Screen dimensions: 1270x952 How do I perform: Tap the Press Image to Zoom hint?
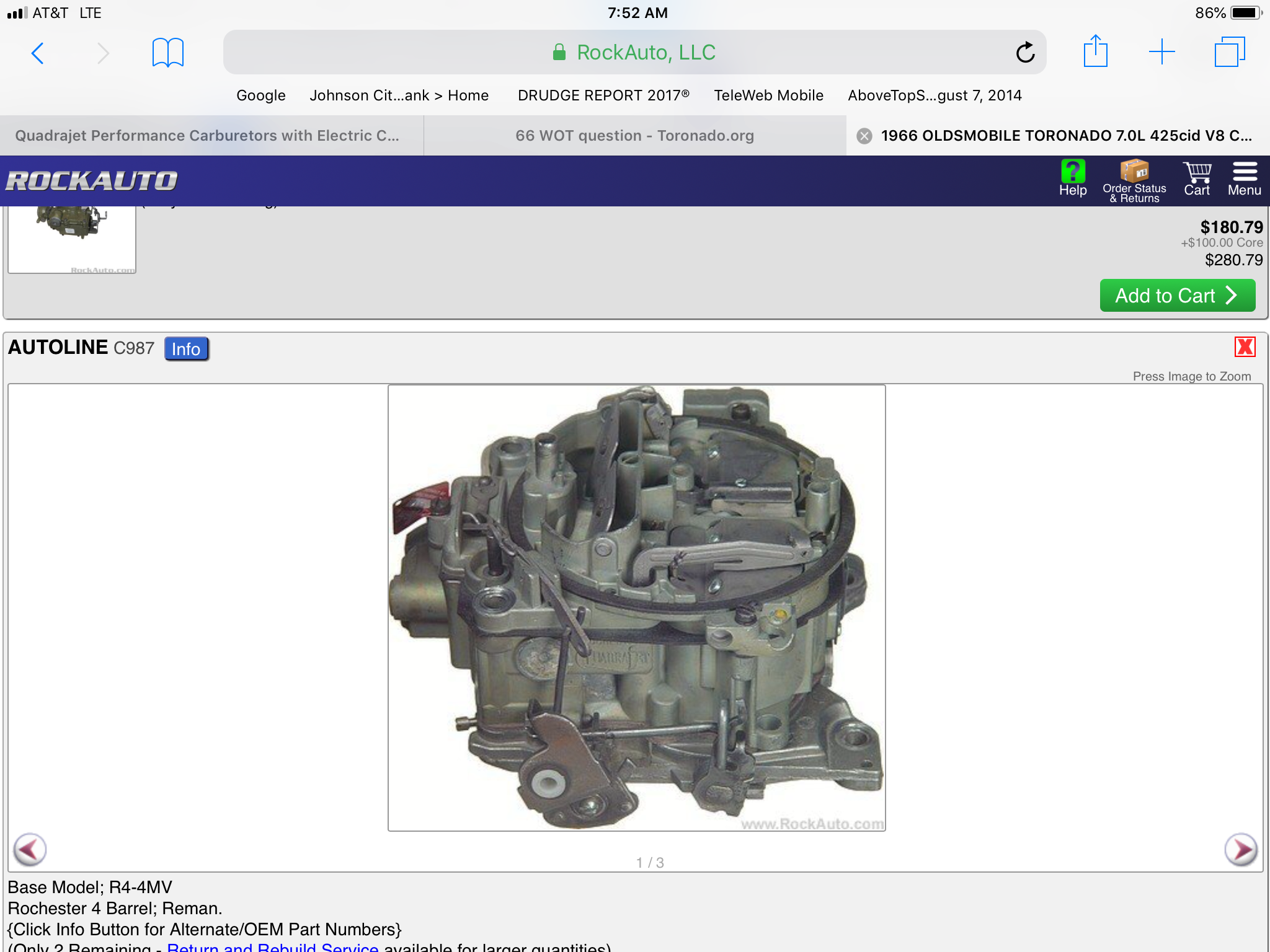[x=1192, y=376]
